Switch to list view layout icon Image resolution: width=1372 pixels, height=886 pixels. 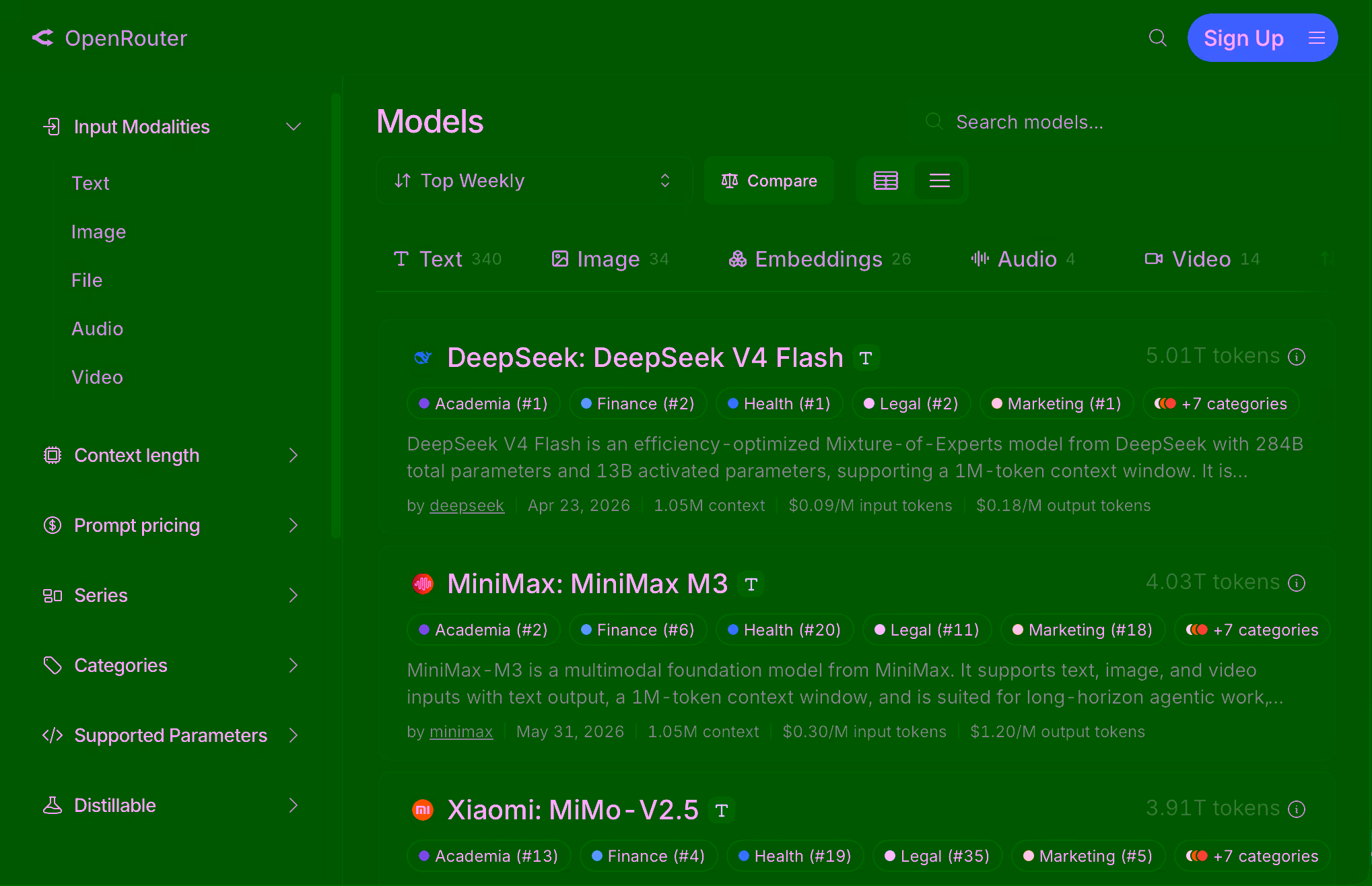[x=939, y=180]
